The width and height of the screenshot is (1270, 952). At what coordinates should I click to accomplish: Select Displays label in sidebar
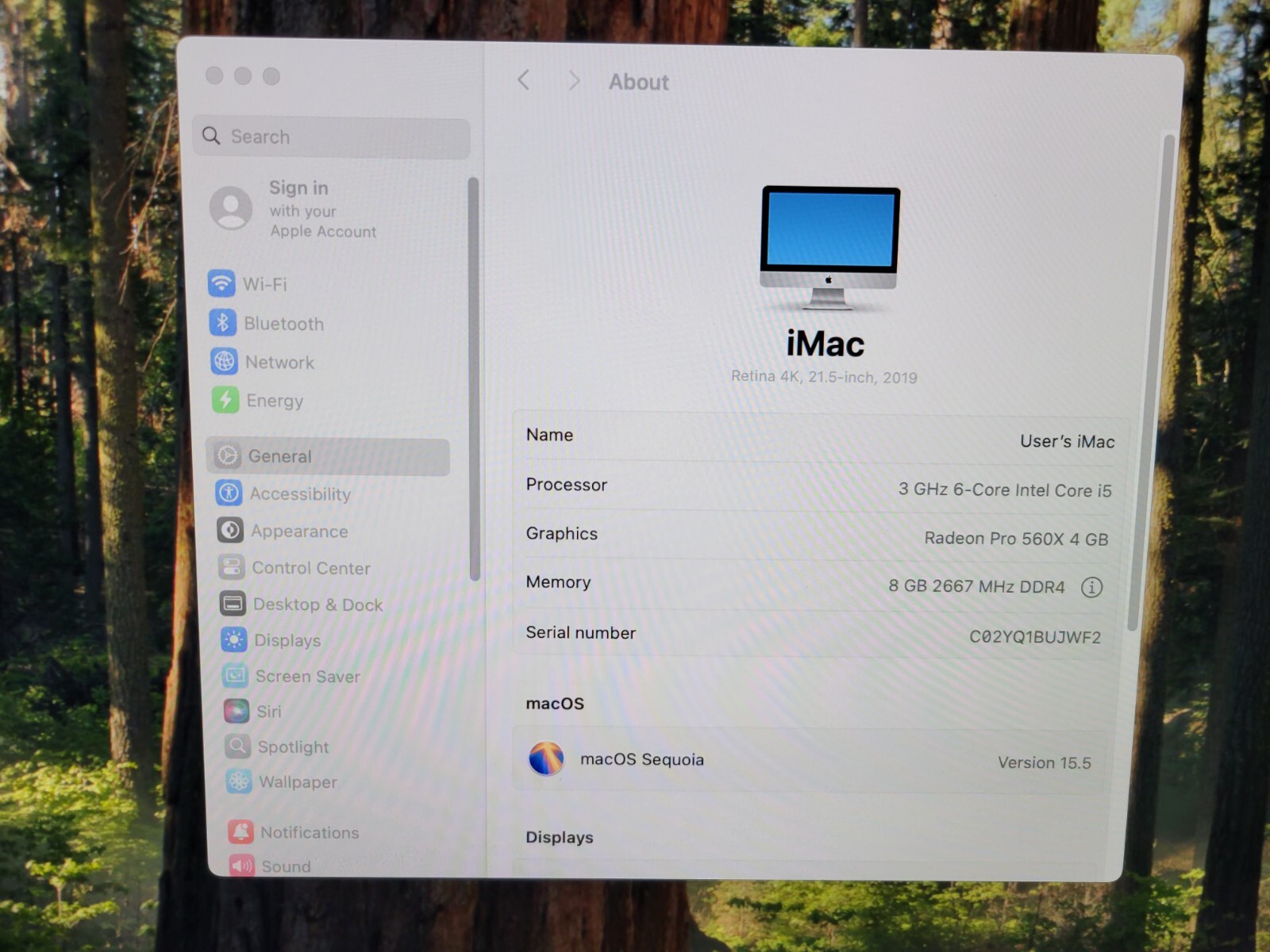tap(287, 640)
